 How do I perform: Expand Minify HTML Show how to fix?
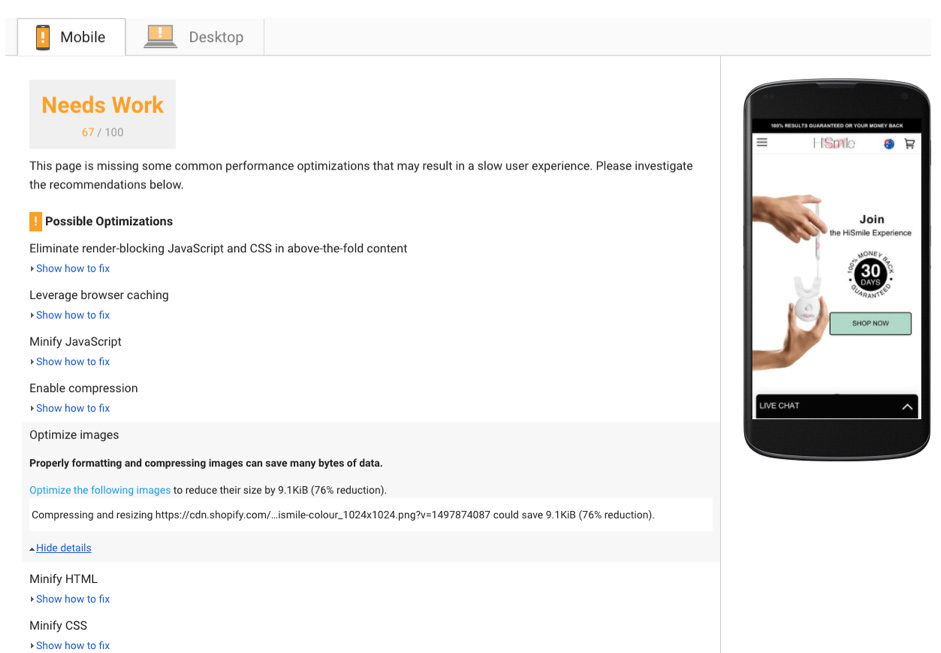click(x=73, y=599)
